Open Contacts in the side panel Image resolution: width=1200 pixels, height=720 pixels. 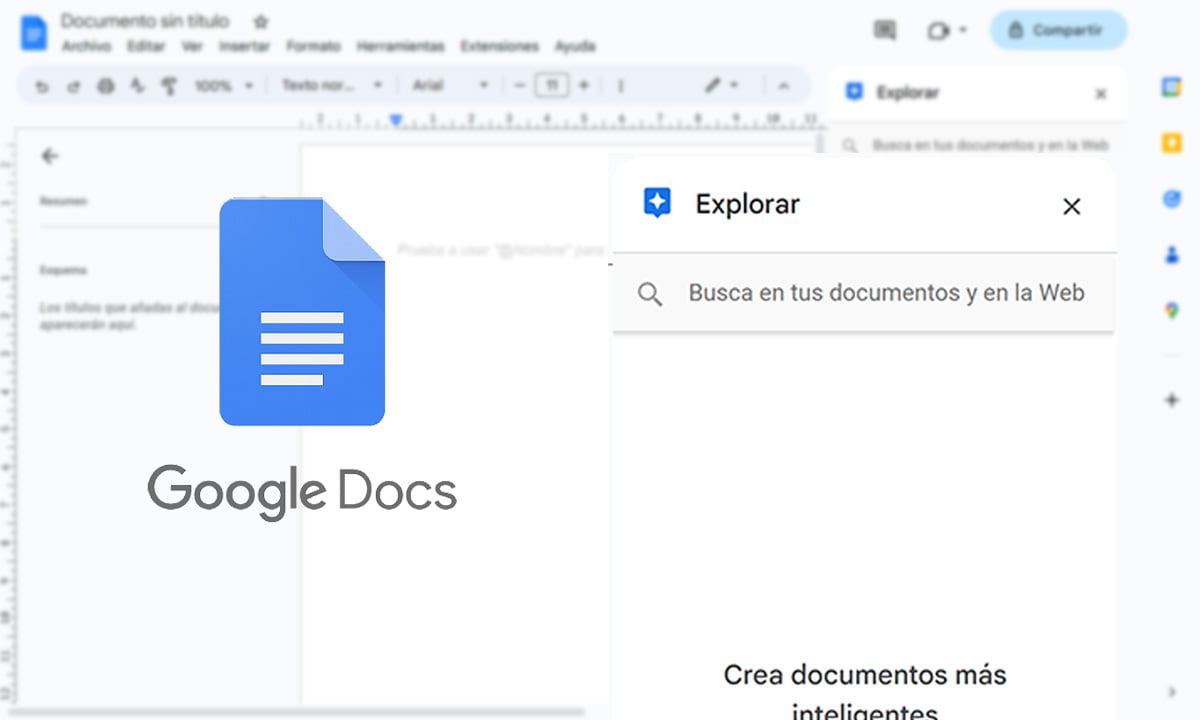click(1172, 255)
